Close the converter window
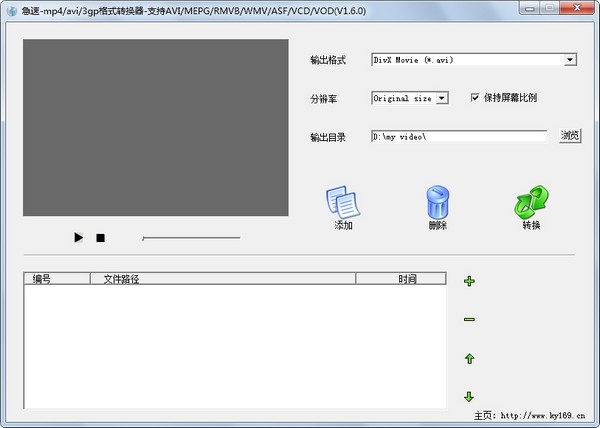The height and width of the screenshot is (428, 600). 577,8
